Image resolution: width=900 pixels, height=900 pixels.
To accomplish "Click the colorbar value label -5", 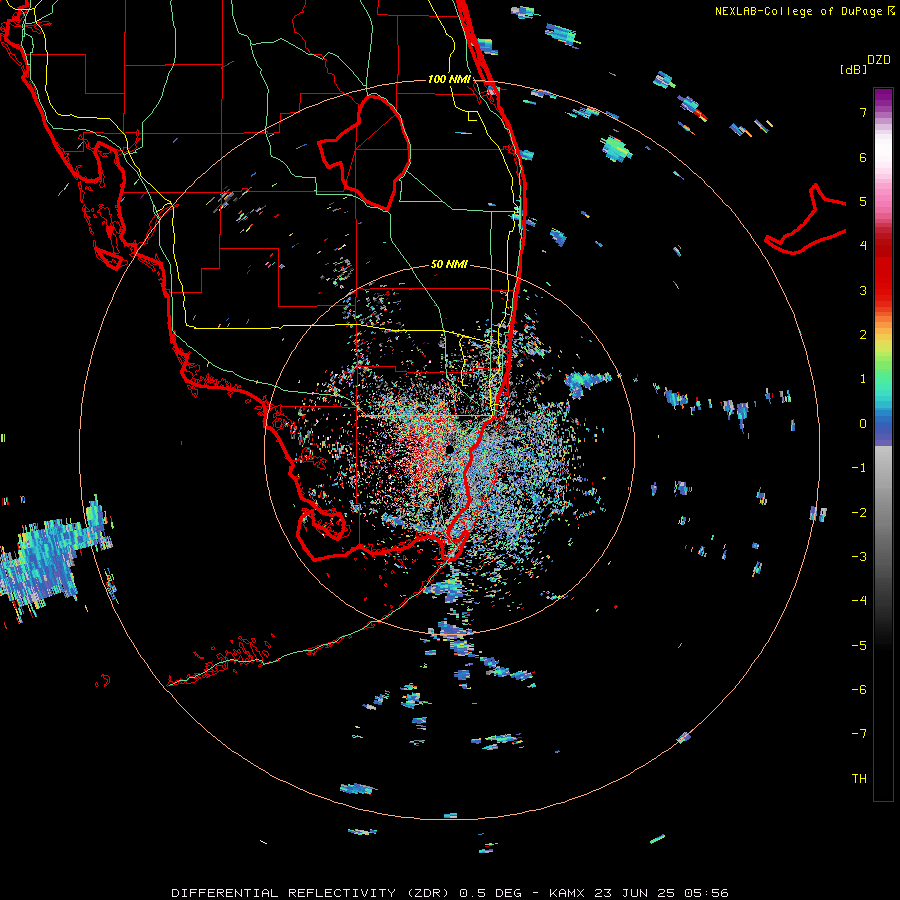I will [x=859, y=645].
